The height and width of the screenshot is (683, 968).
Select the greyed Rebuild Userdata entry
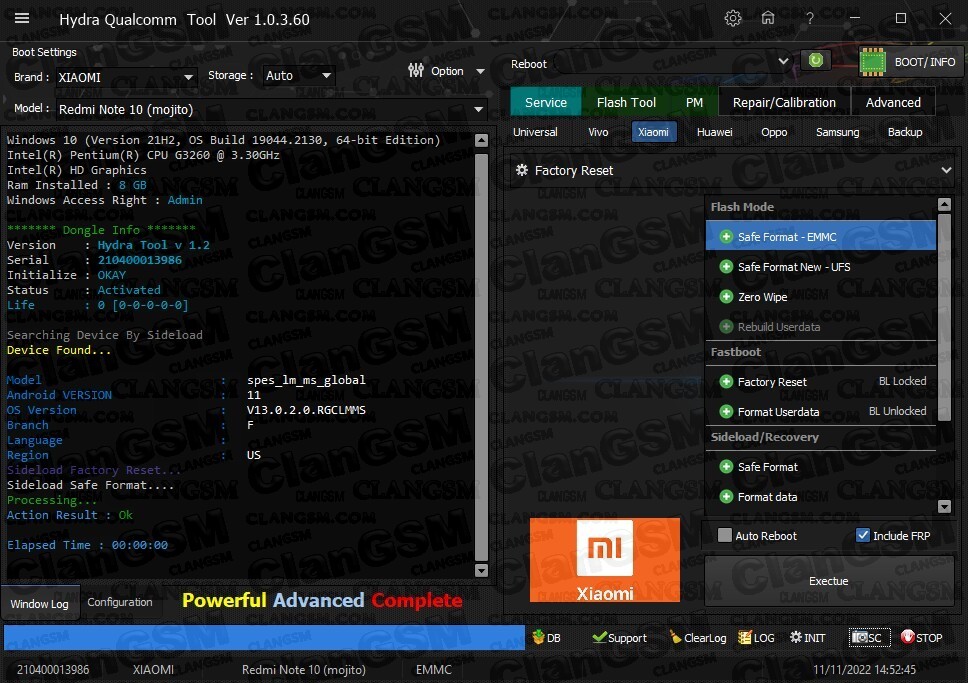pyautogui.click(x=820, y=327)
